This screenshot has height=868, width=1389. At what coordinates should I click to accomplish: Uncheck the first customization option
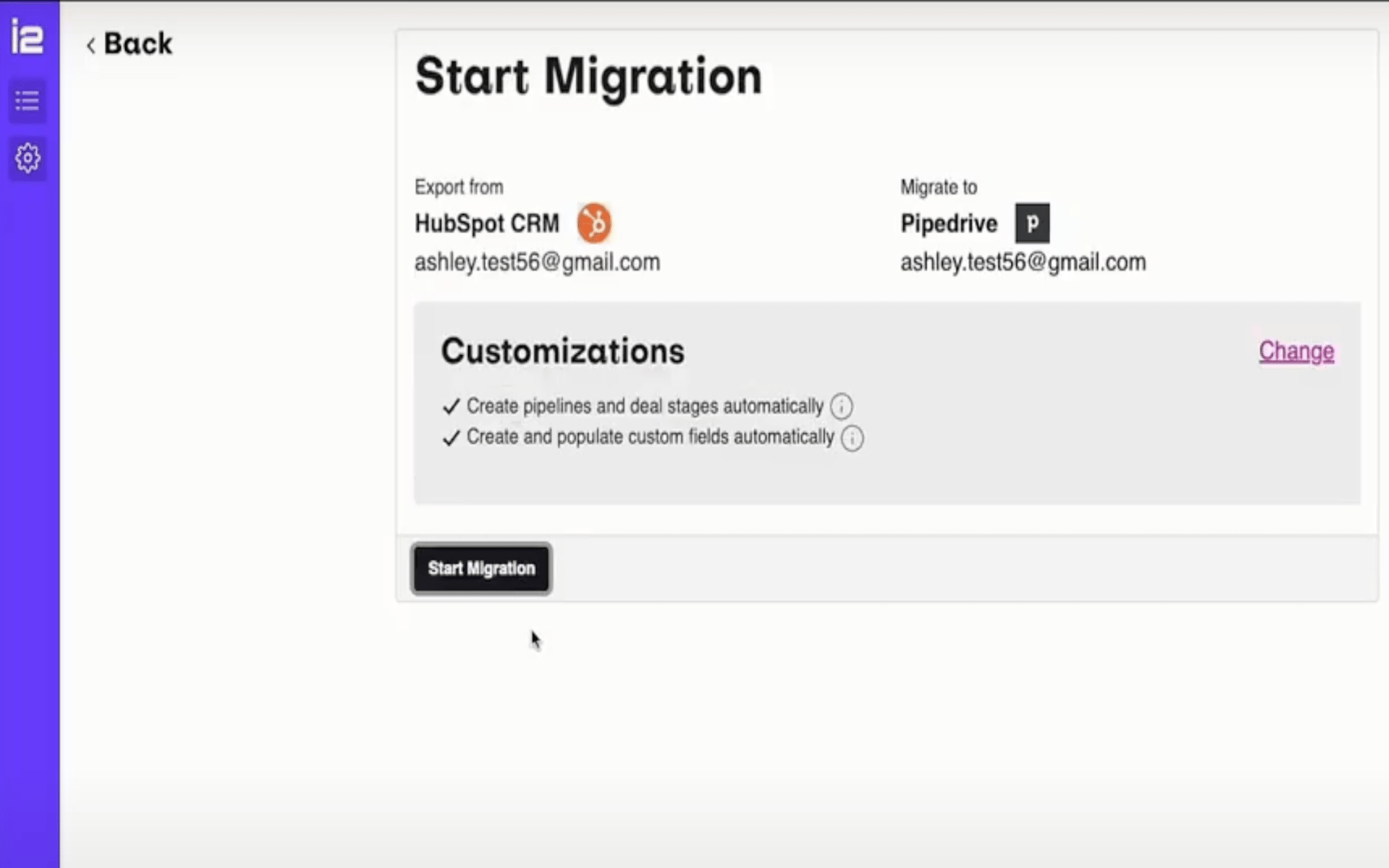point(450,406)
